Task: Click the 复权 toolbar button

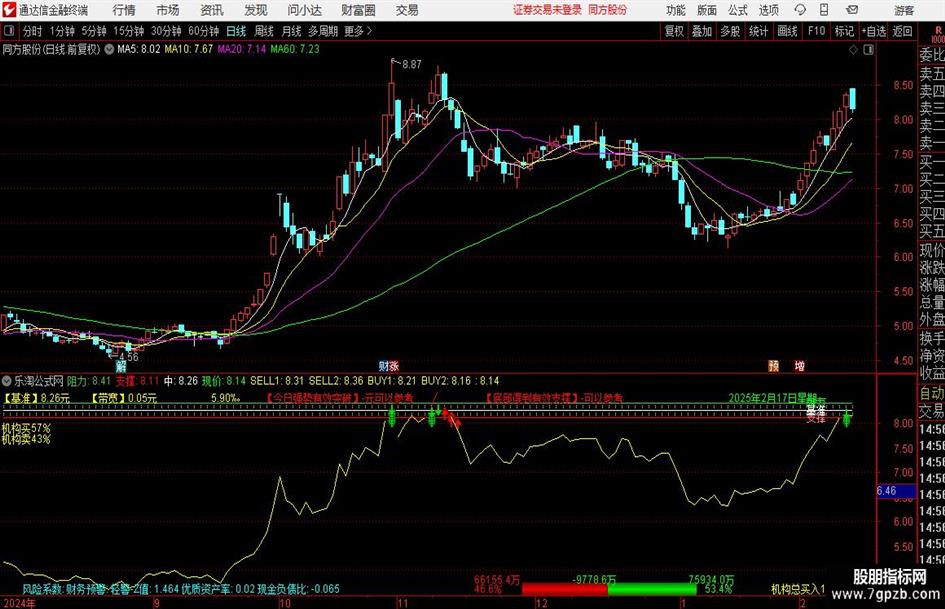Action: point(674,31)
